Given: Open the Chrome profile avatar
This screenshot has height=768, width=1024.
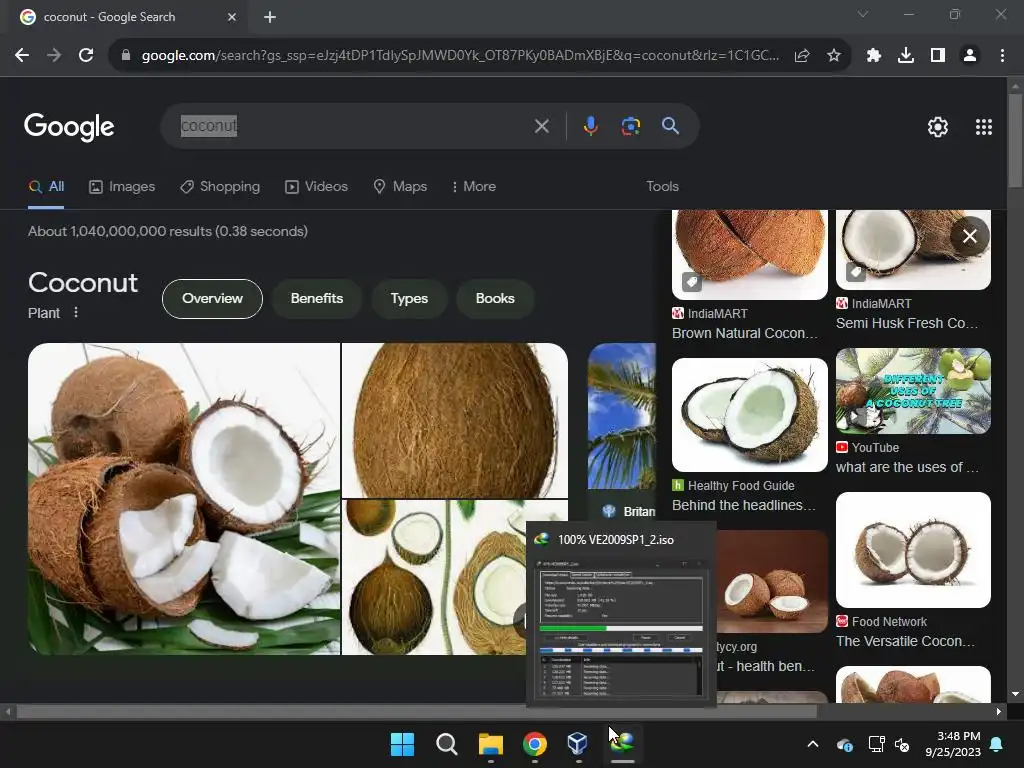Looking at the screenshot, I should coord(970,56).
